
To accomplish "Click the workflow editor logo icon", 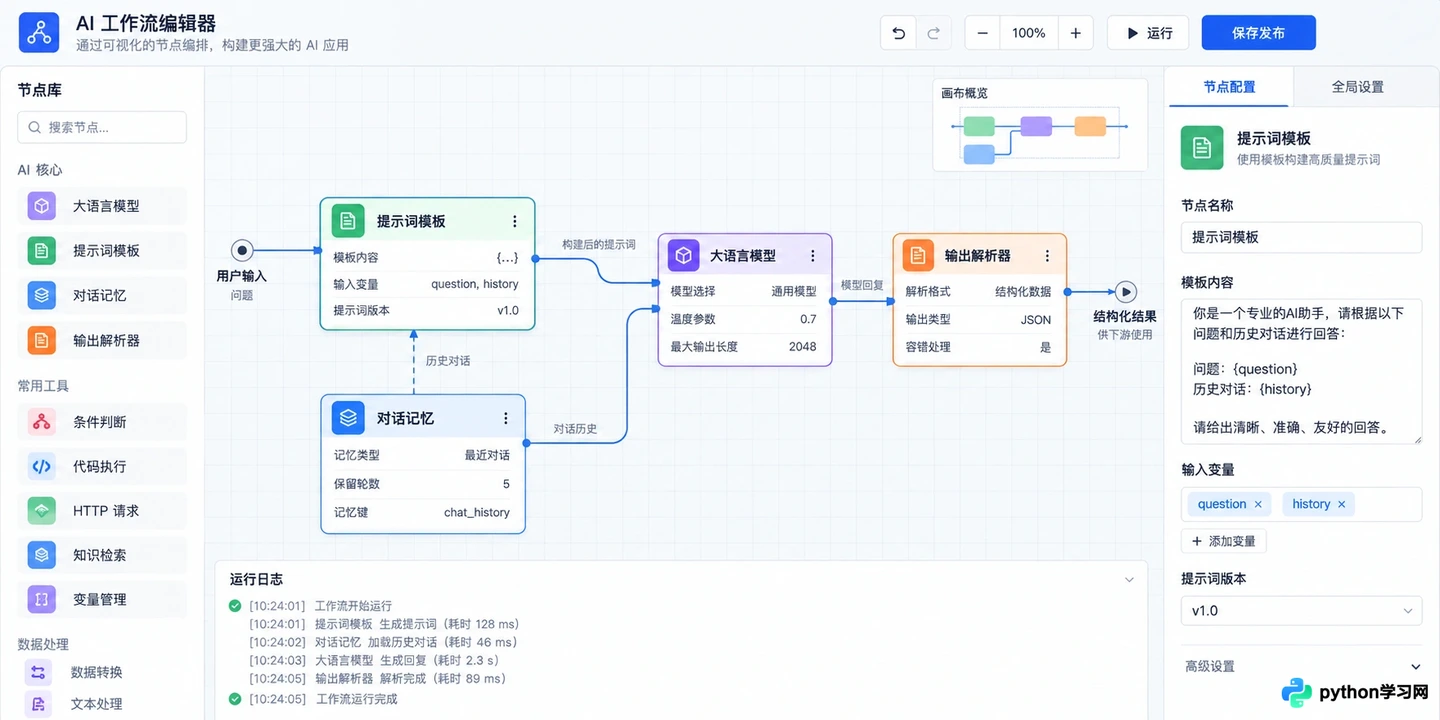I will coord(40,33).
